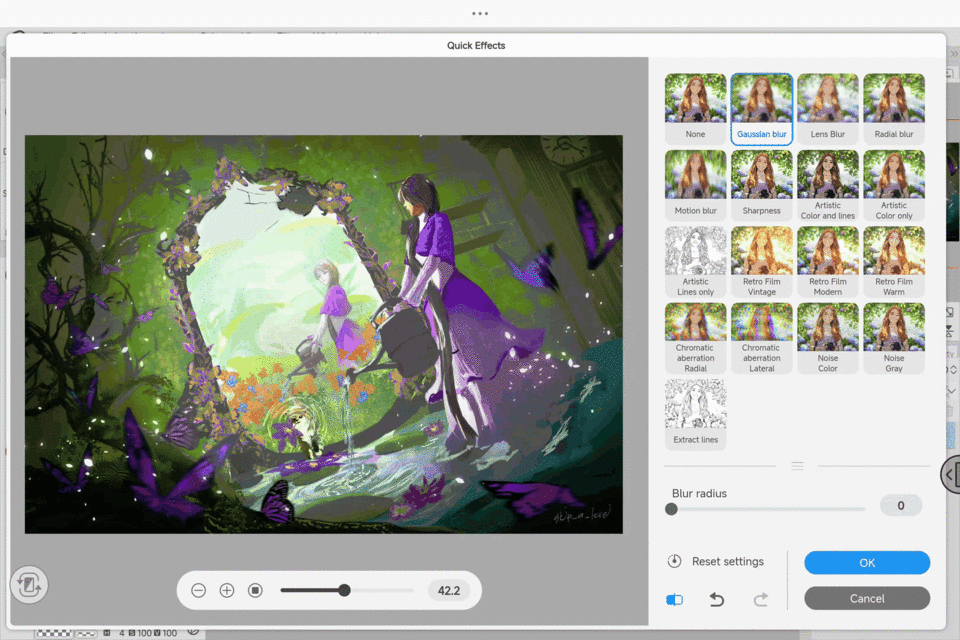Expand the panel divider handle above Blur radius

pyautogui.click(x=797, y=466)
